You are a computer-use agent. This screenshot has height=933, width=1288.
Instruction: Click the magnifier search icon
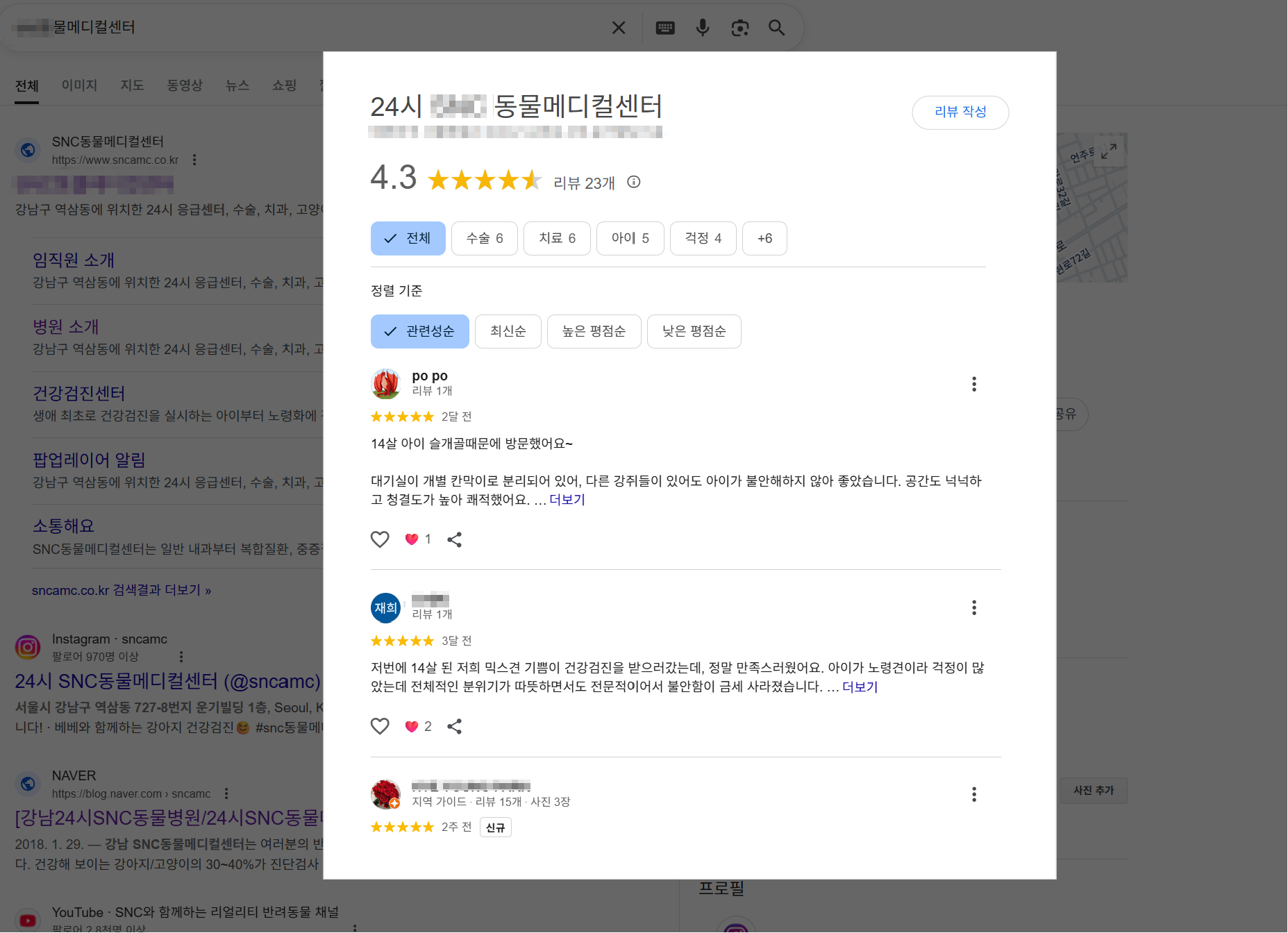[x=776, y=28]
